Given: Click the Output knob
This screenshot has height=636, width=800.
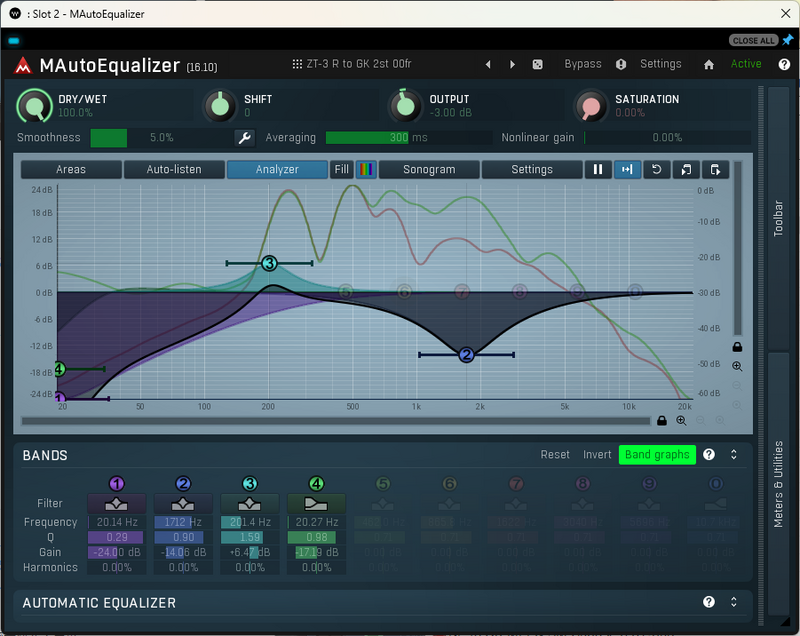Looking at the screenshot, I should 406,106.
